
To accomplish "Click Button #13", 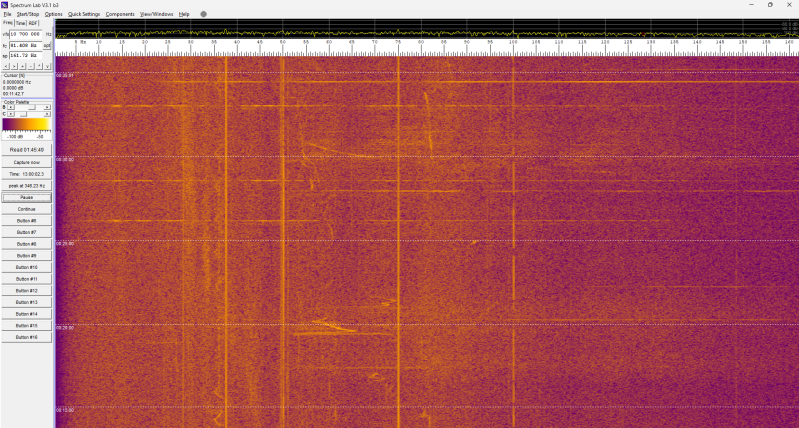I will [x=26, y=302].
